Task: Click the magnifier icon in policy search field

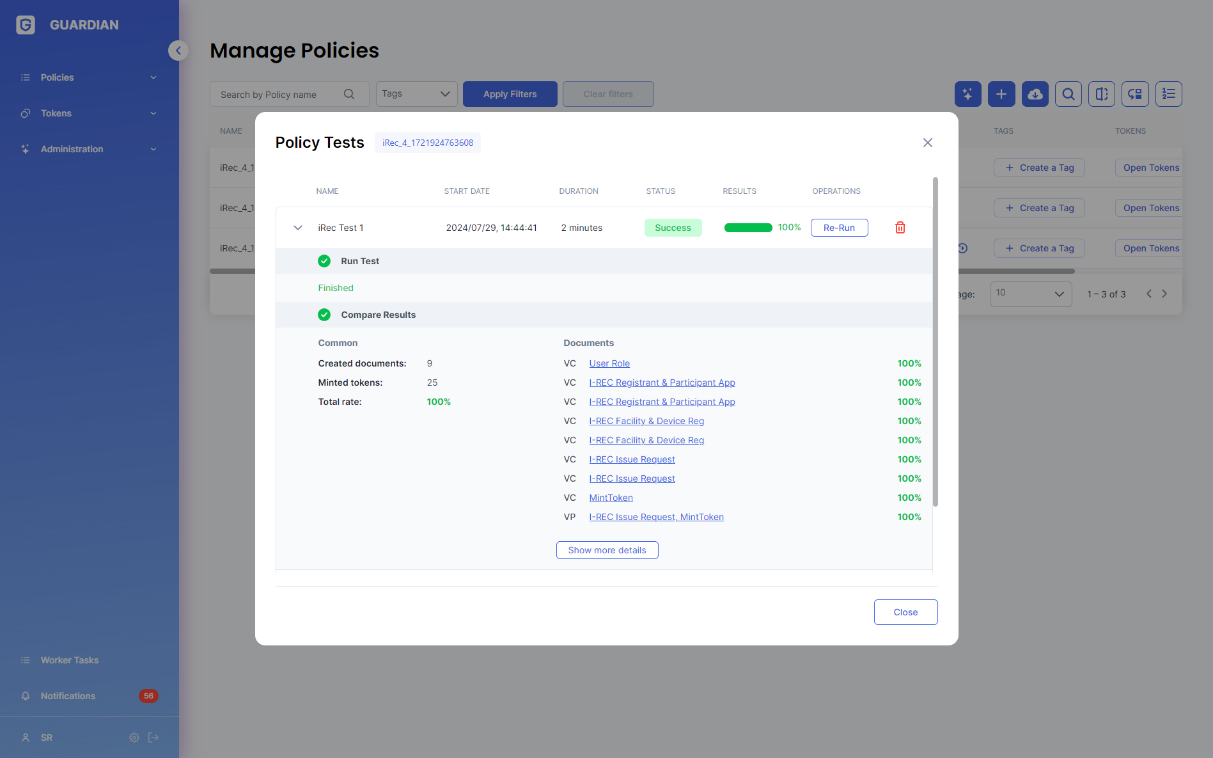Action: tap(349, 94)
